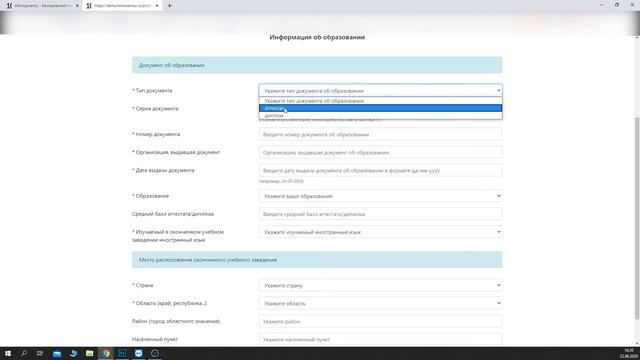Click the 'Населенный пункт' input field

pos(380,339)
